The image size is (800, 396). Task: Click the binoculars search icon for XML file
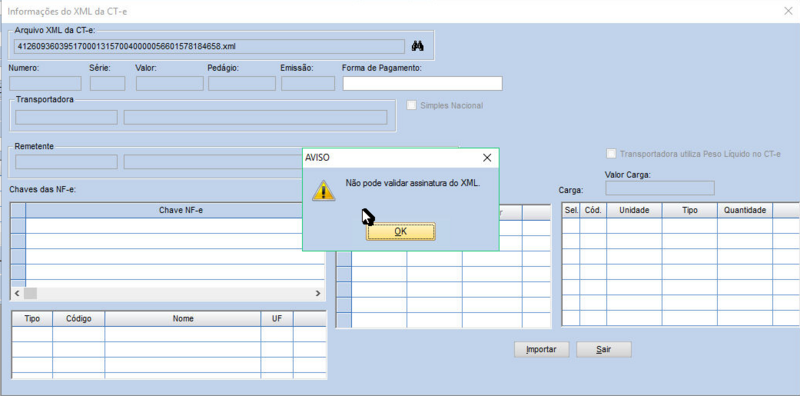click(x=418, y=46)
